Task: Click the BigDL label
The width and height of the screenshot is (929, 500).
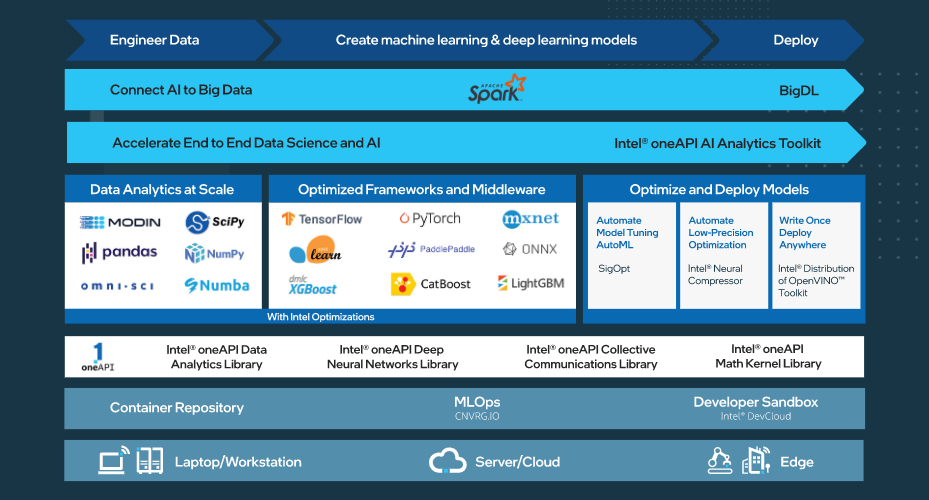Action: point(799,91)
